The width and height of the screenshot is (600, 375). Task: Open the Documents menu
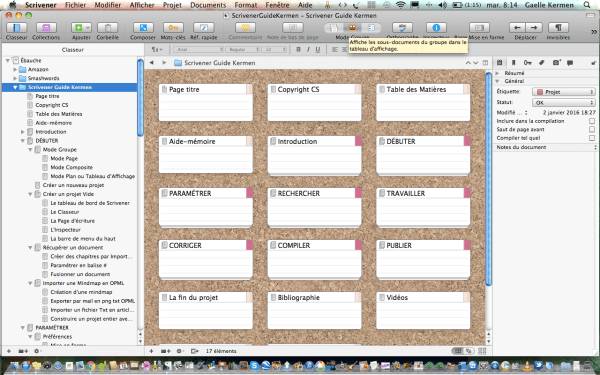coord(208,5)
